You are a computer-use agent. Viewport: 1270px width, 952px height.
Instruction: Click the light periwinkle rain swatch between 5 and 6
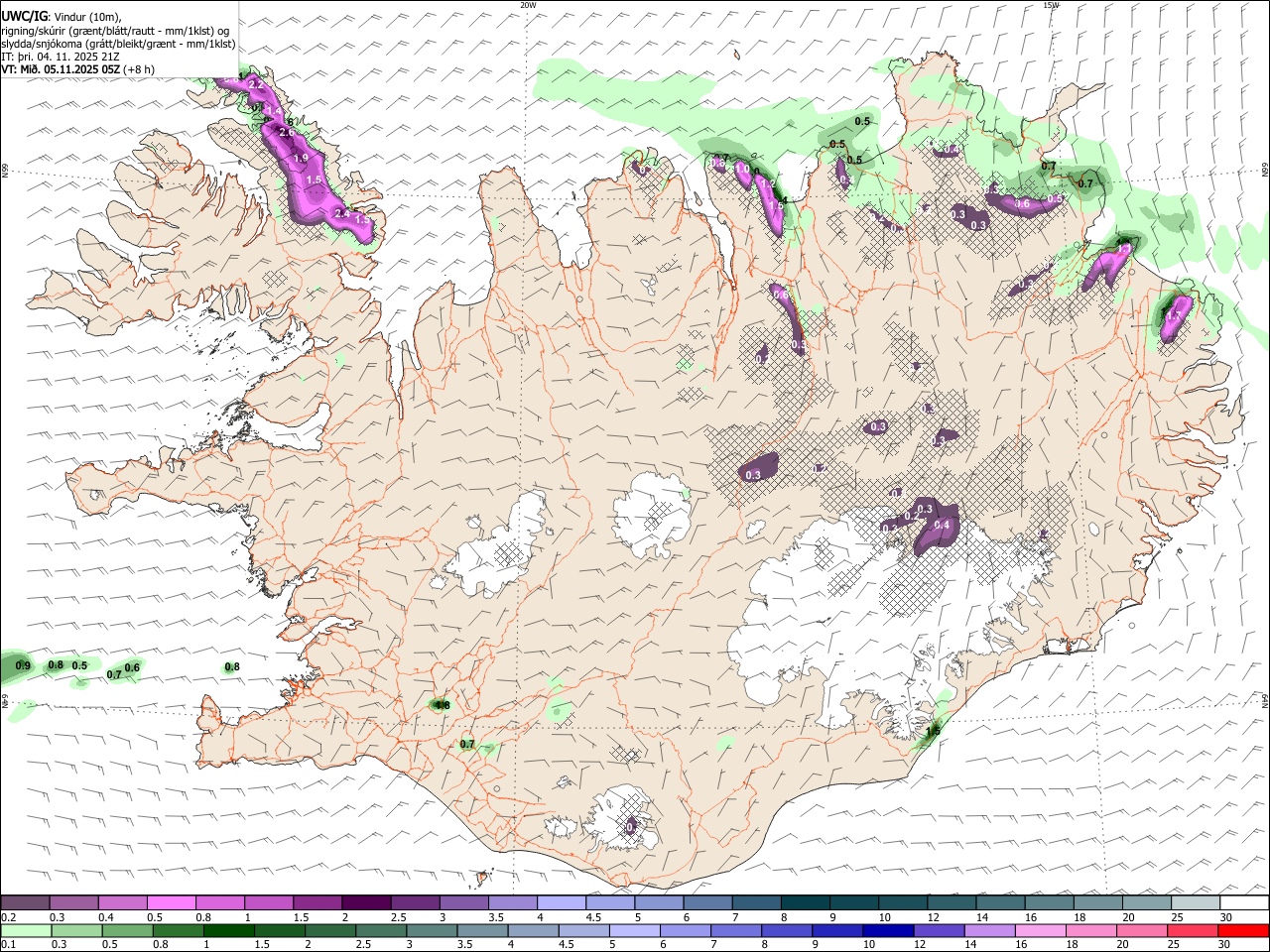tap(634, 931)
